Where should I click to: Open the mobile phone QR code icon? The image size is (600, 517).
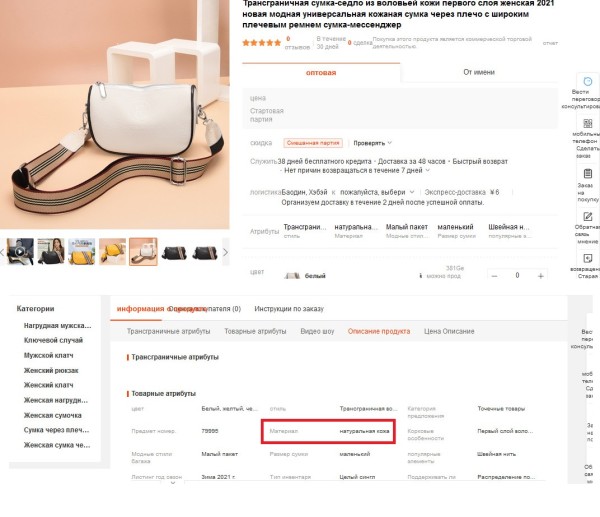click(x=587, y=124)
